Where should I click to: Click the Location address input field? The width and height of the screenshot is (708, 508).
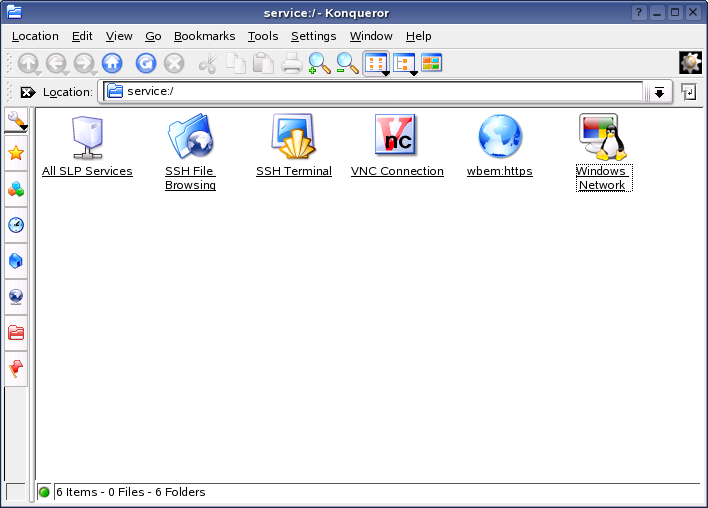click(380, 92)
